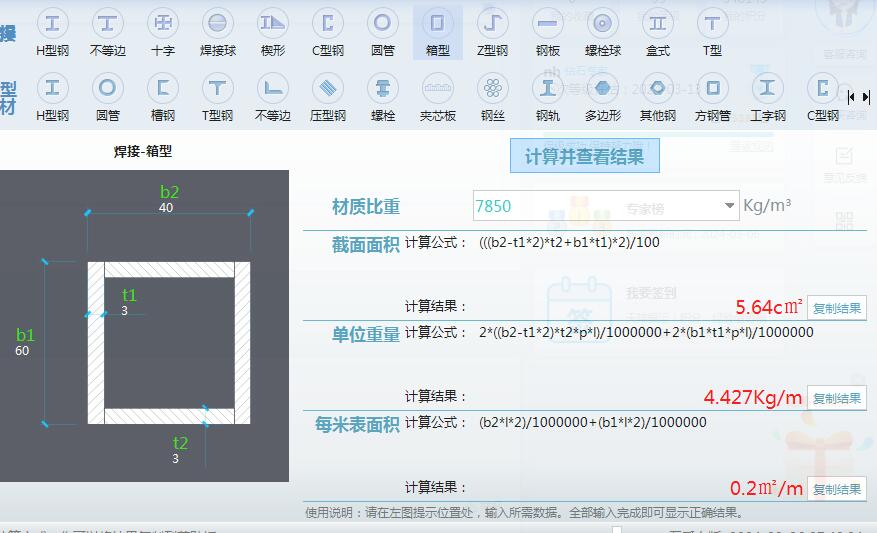Choose the 钢轨 rail steel icon

[548, 97]
